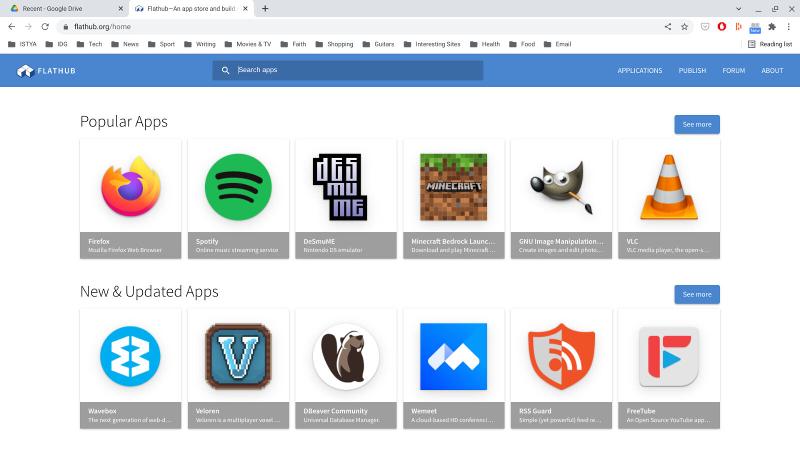See more Popular Apps
Viewport: 800px width, 450px height.
coord(697,124)
